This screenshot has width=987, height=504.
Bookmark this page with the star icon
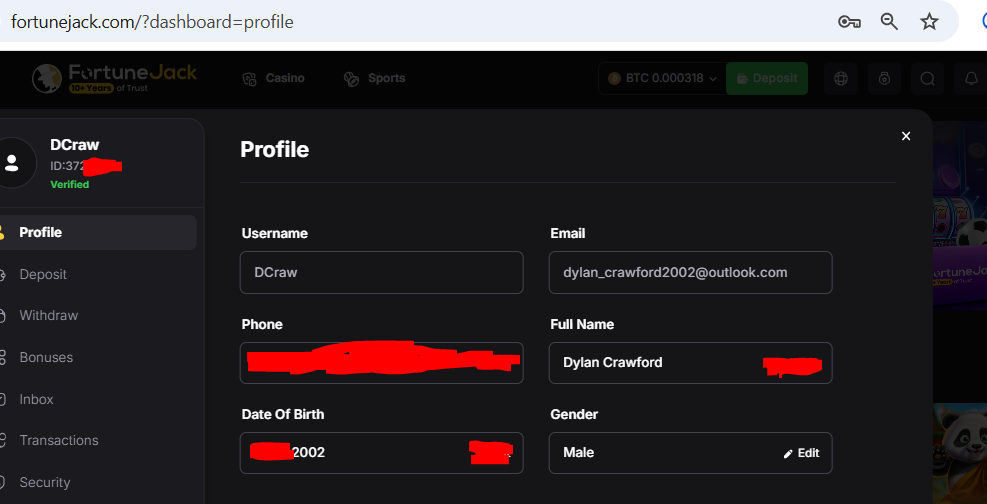(929, 22)
